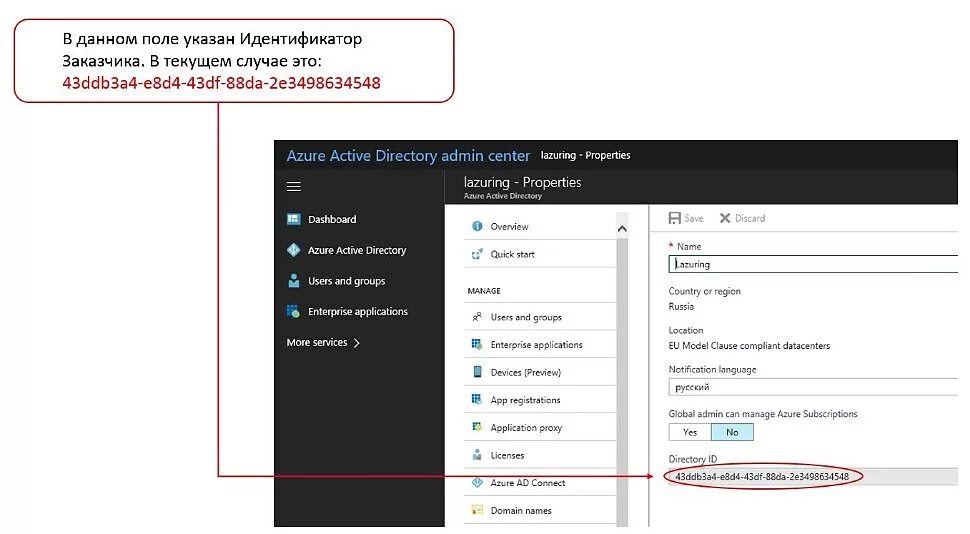This screenshot has height=534, width=970.
Task: Click the Country or region label
Action: [x=705, y=291]
